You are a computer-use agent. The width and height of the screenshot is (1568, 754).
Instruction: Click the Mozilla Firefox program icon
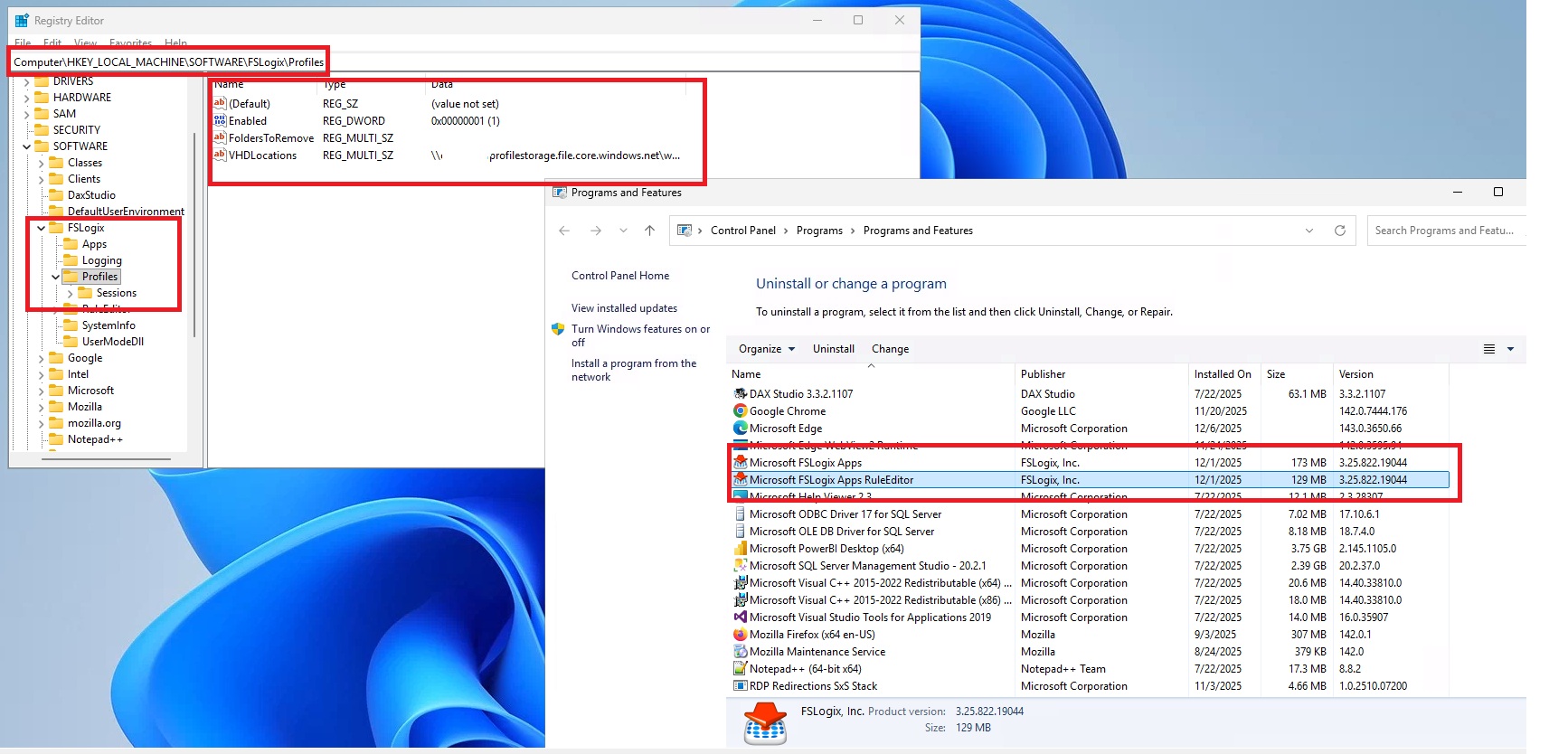(740, 635)
